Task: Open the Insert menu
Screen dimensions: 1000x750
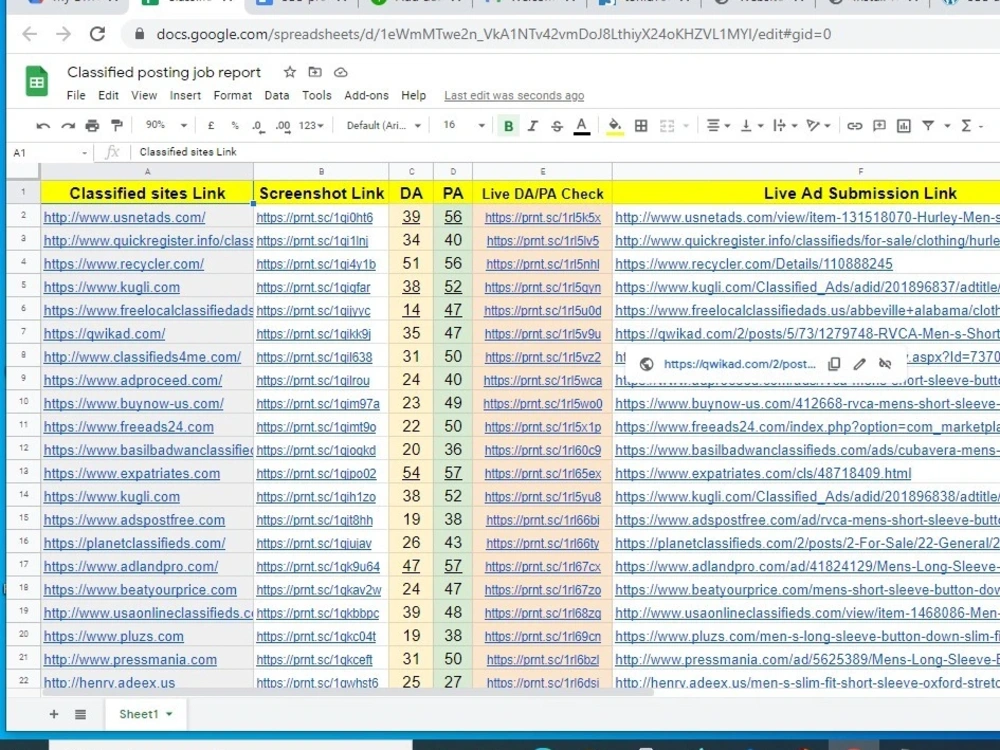Action: pyautogui.click(x=185, y=95)
